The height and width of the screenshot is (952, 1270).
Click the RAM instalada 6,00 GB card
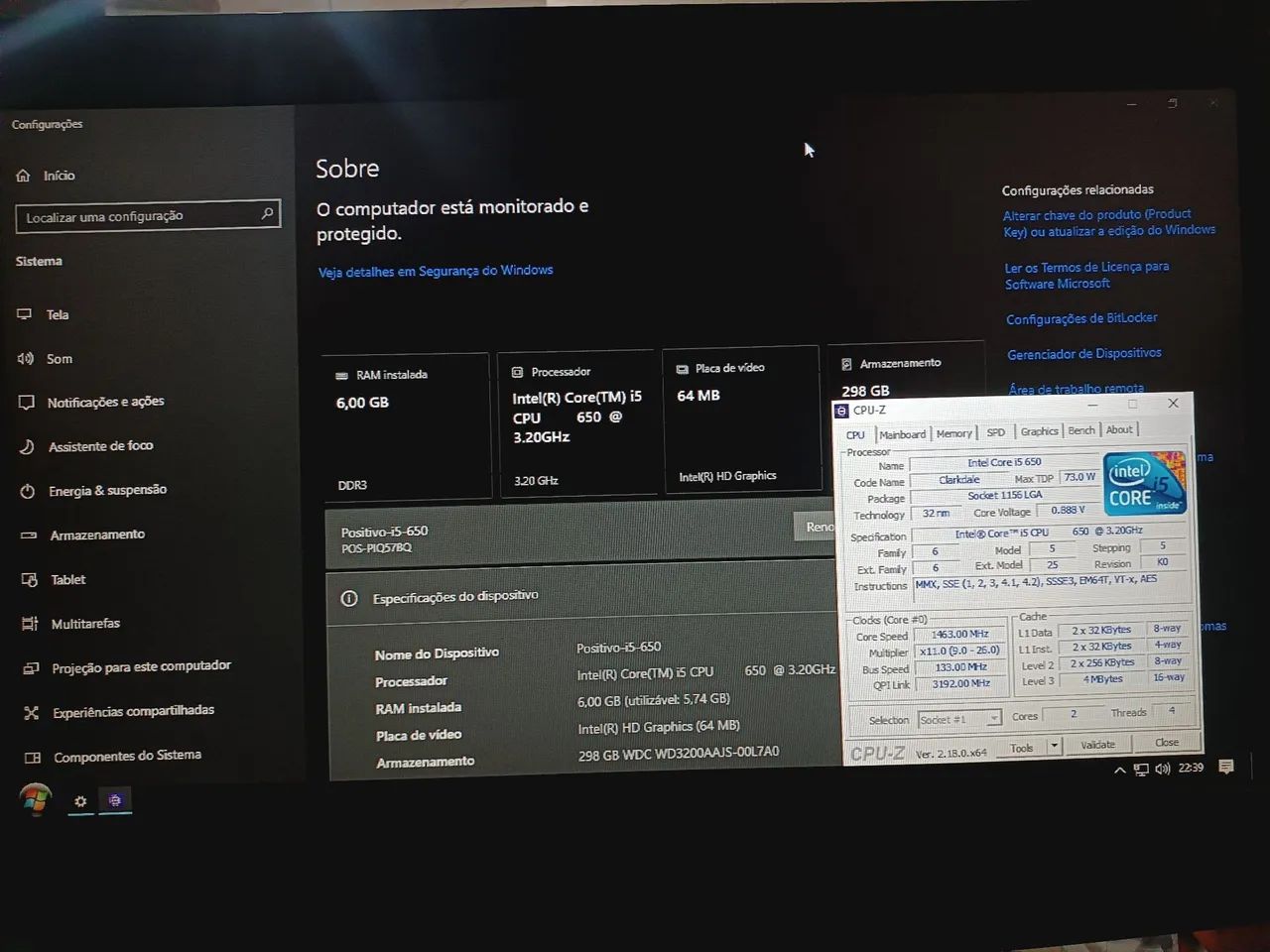[408, 426]
